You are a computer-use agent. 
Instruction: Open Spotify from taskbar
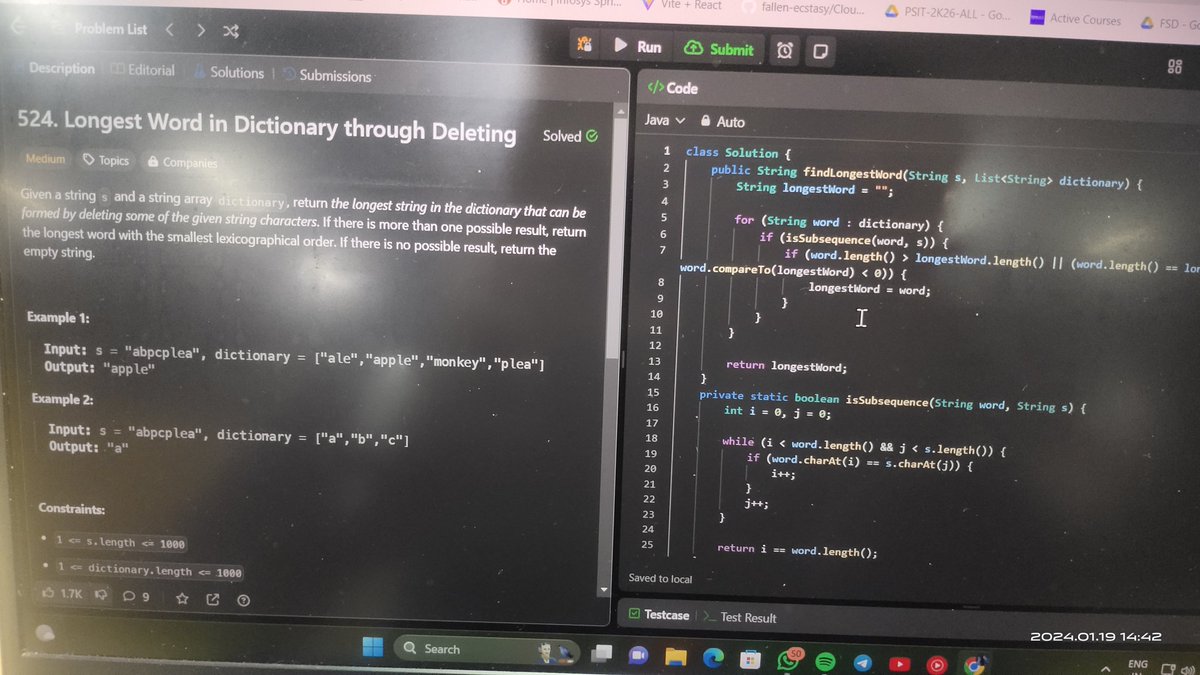pyautogui.click(x=825, y=661)
